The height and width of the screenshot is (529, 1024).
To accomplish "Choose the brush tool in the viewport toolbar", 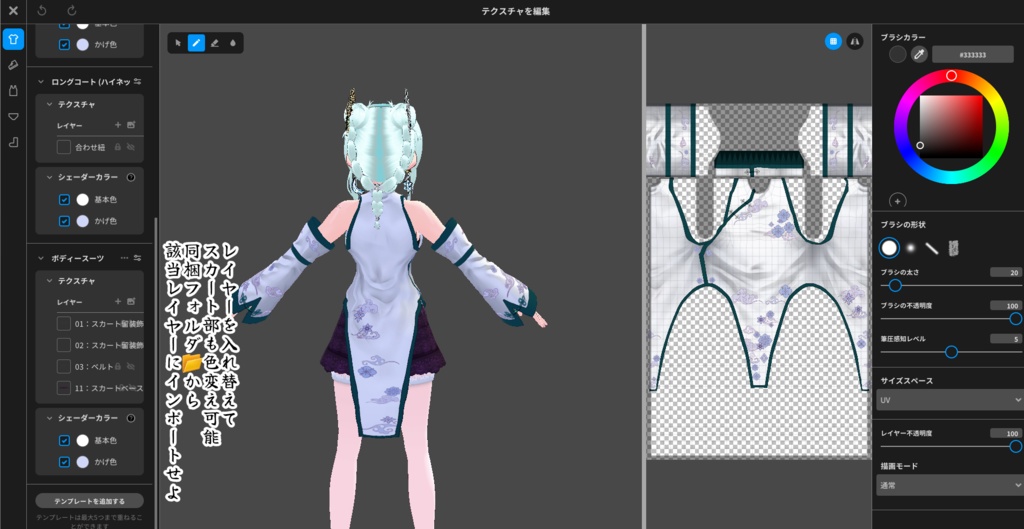I will 196,43.
